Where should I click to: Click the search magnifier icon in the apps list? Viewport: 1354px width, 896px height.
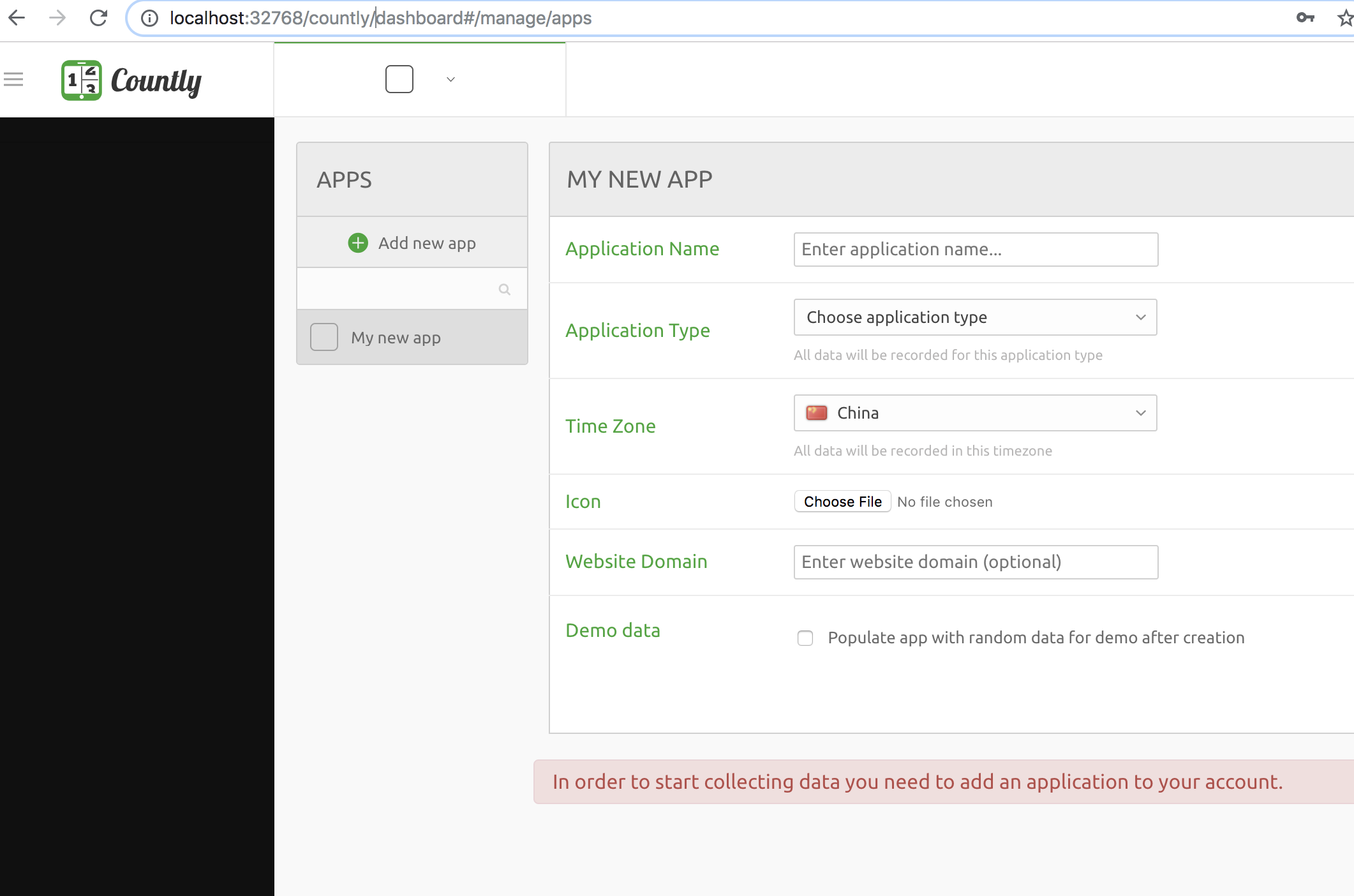[504, 290]
